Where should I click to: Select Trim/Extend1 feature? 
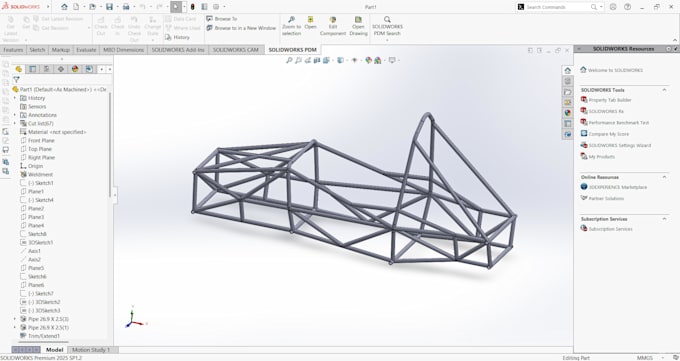point(40,336)
